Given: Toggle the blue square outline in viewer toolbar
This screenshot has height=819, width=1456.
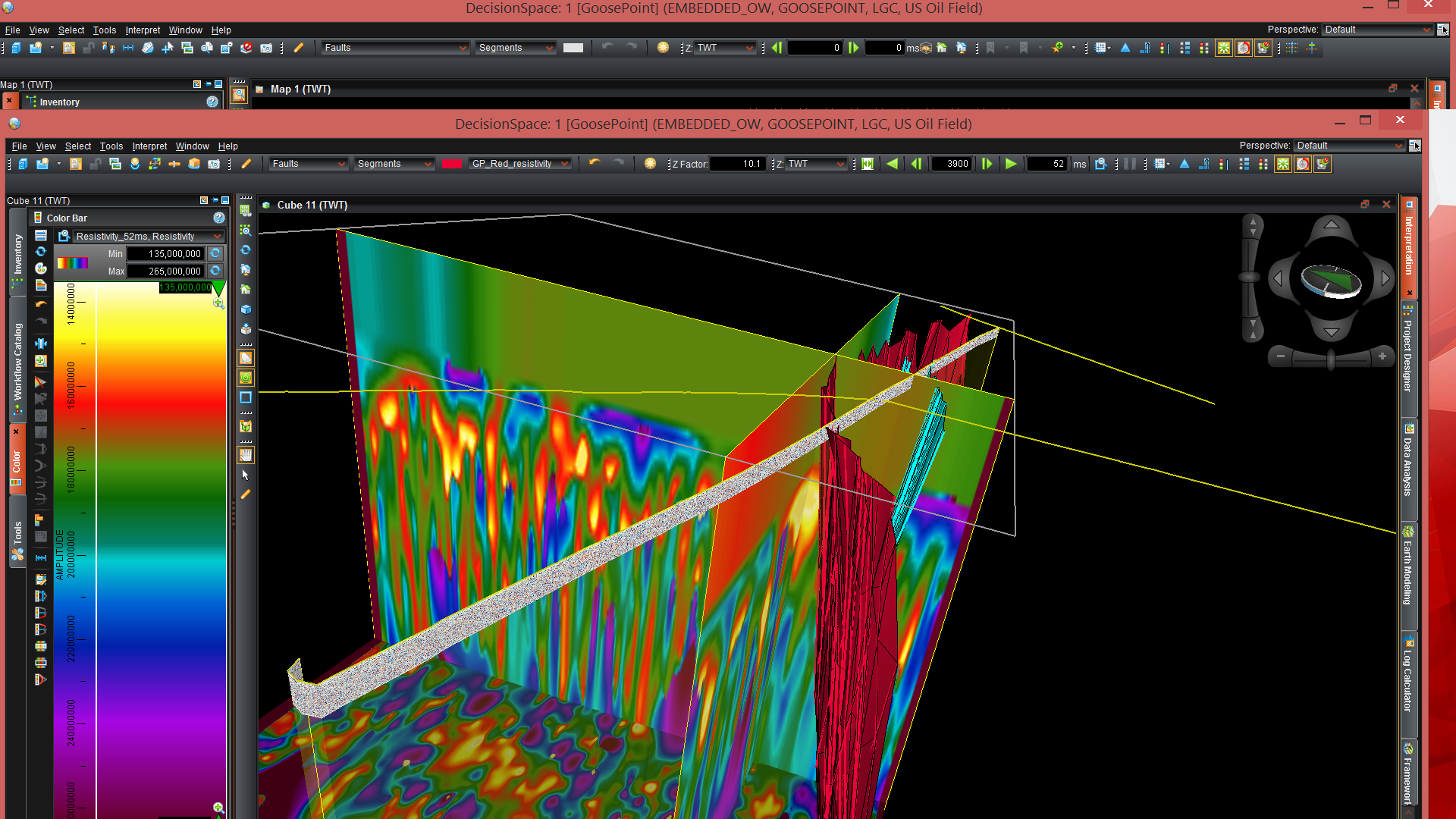Looking at the screenshot, I should 246,397.
